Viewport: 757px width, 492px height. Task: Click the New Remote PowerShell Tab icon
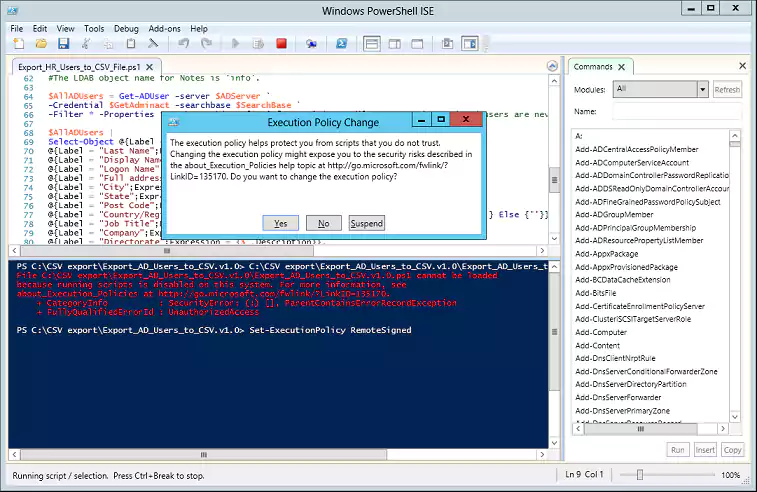tap(311, 44)
